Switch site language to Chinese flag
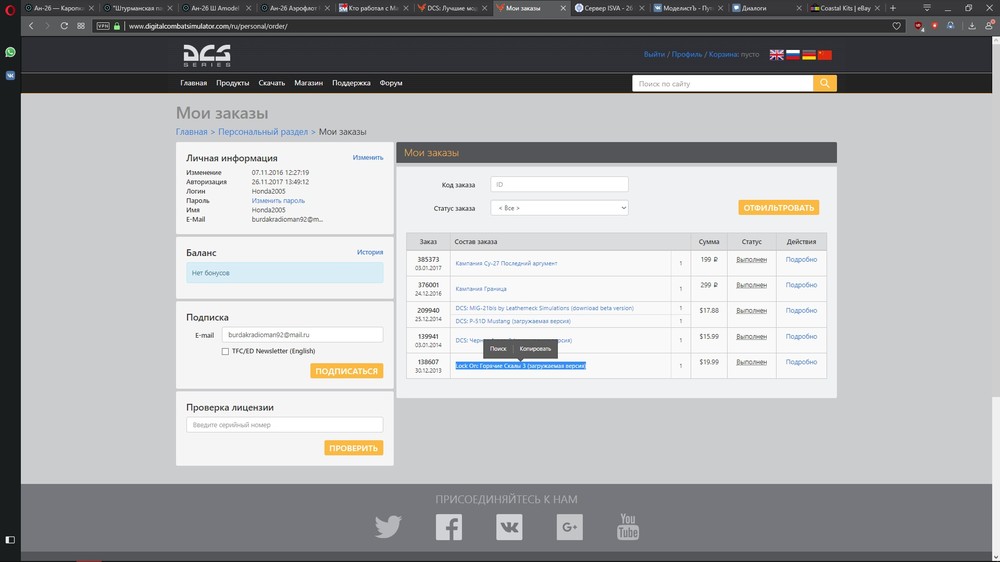The width and height of the screenshot is (1000, 562). pos(825,55)
